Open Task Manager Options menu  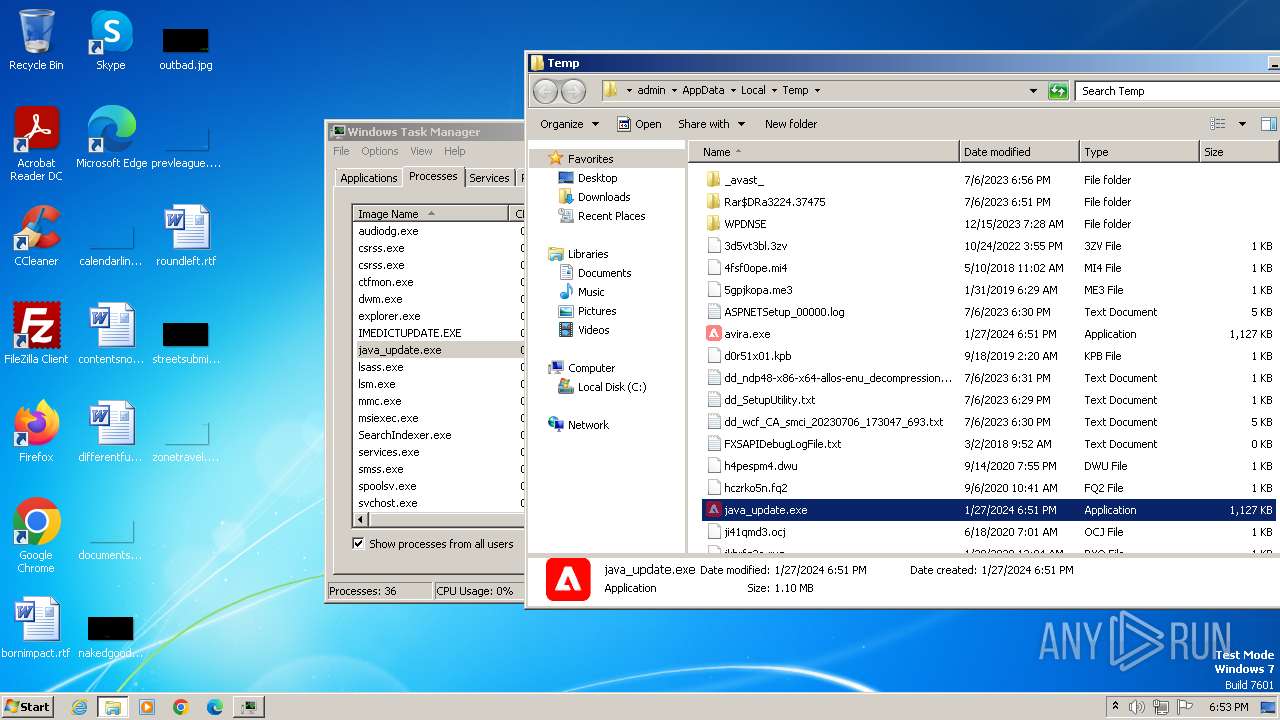point(380,151)
